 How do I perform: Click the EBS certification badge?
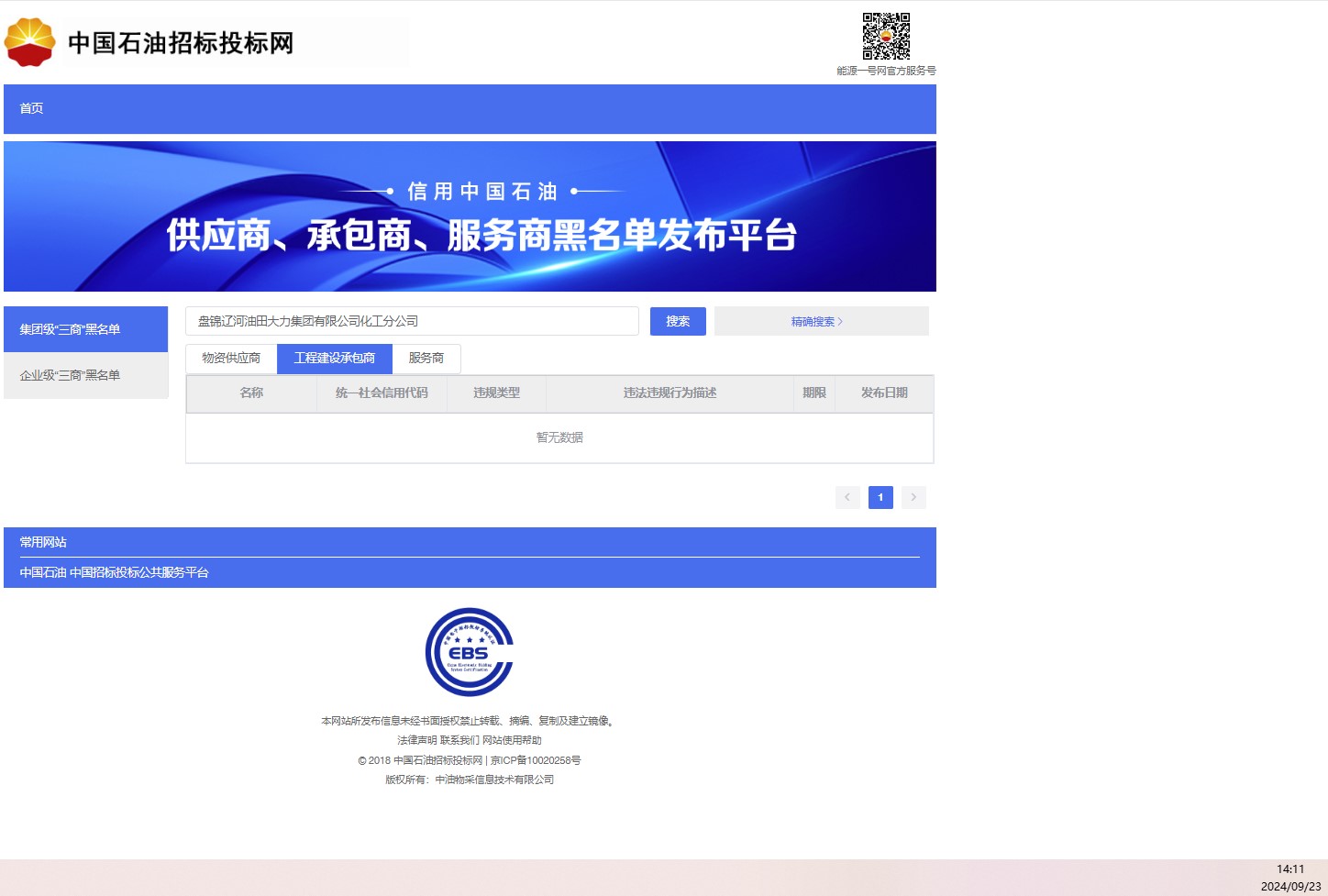click(470, 652)
